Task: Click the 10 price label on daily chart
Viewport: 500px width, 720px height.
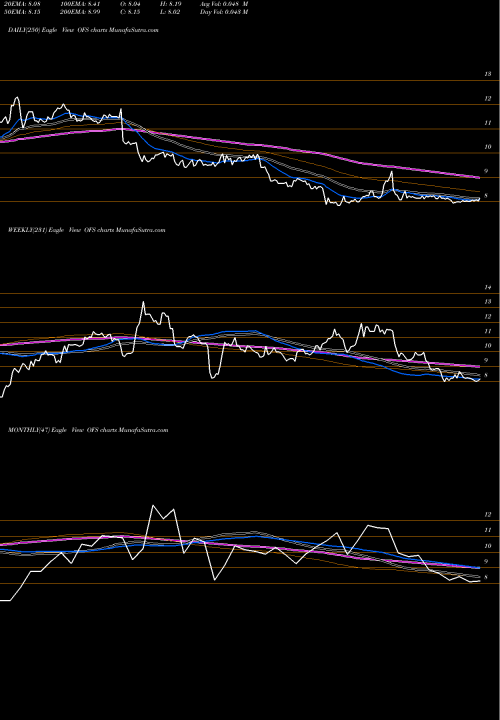Action: click(x=488, y=147)
